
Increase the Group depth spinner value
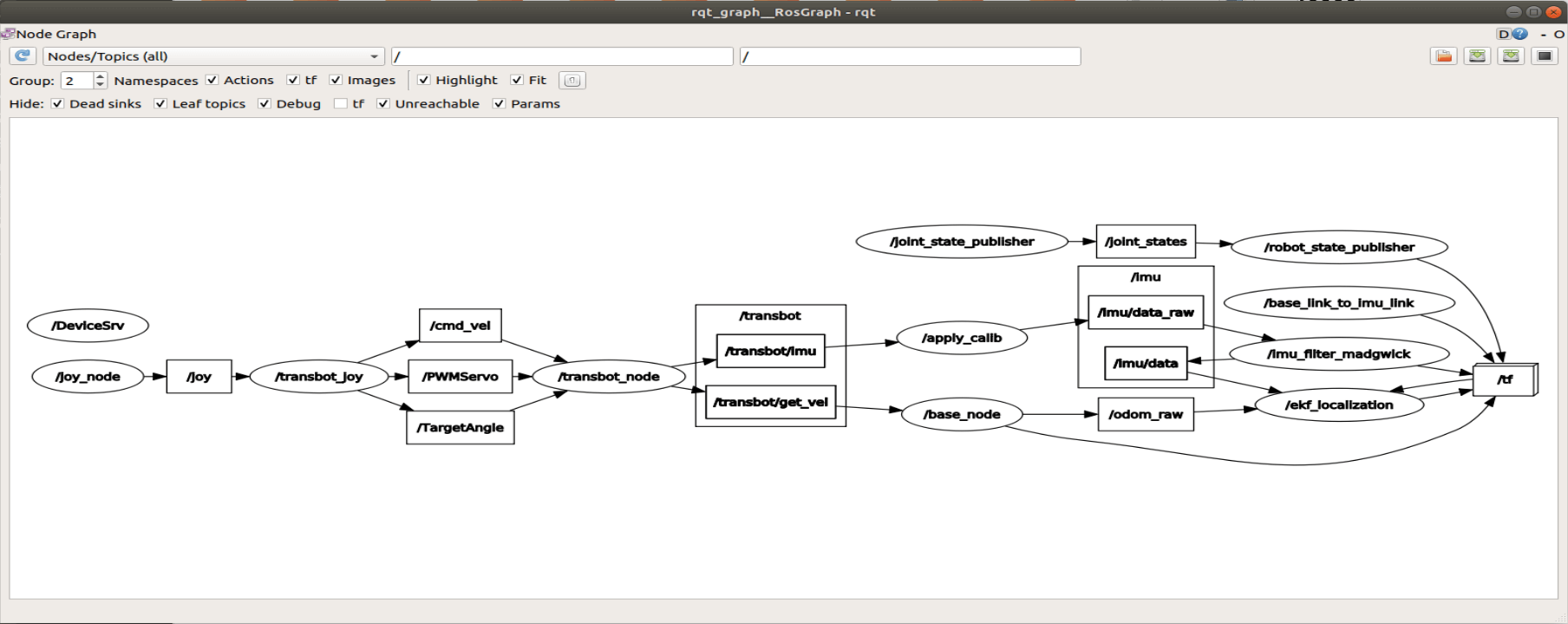click(x=101, y=76)
